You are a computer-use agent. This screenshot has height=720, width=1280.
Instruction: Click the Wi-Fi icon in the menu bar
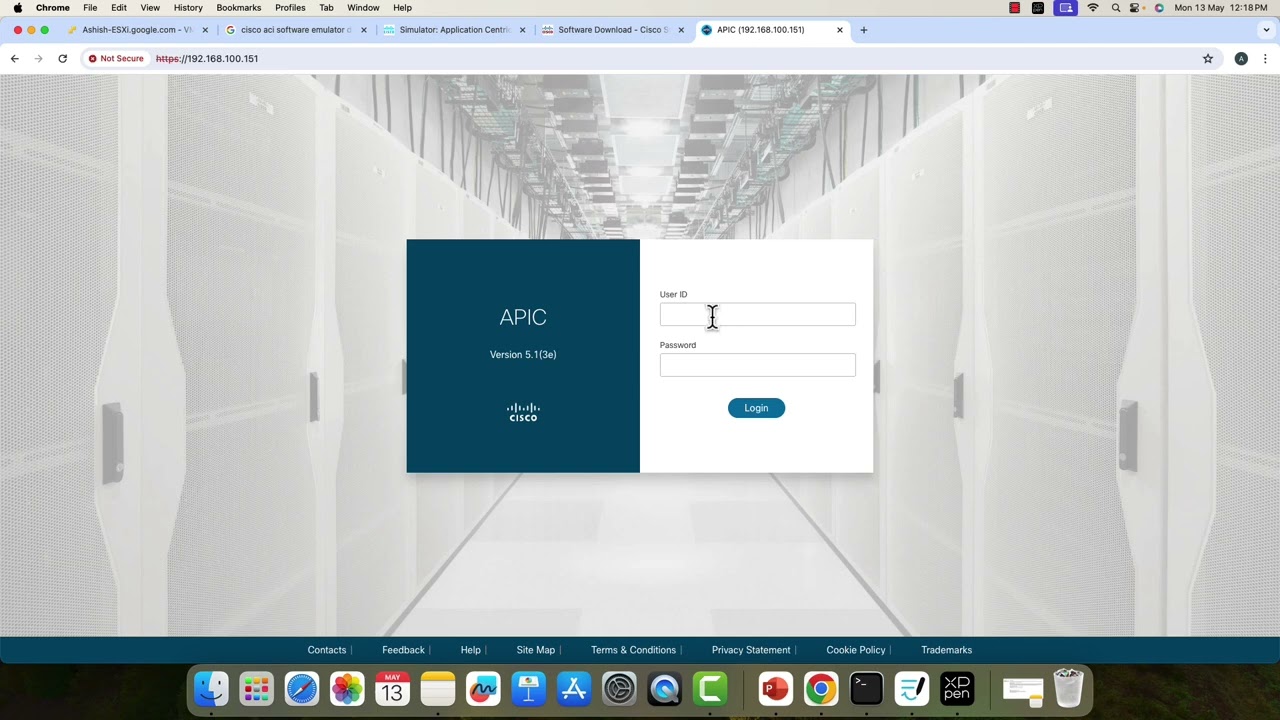point(1093,8)
